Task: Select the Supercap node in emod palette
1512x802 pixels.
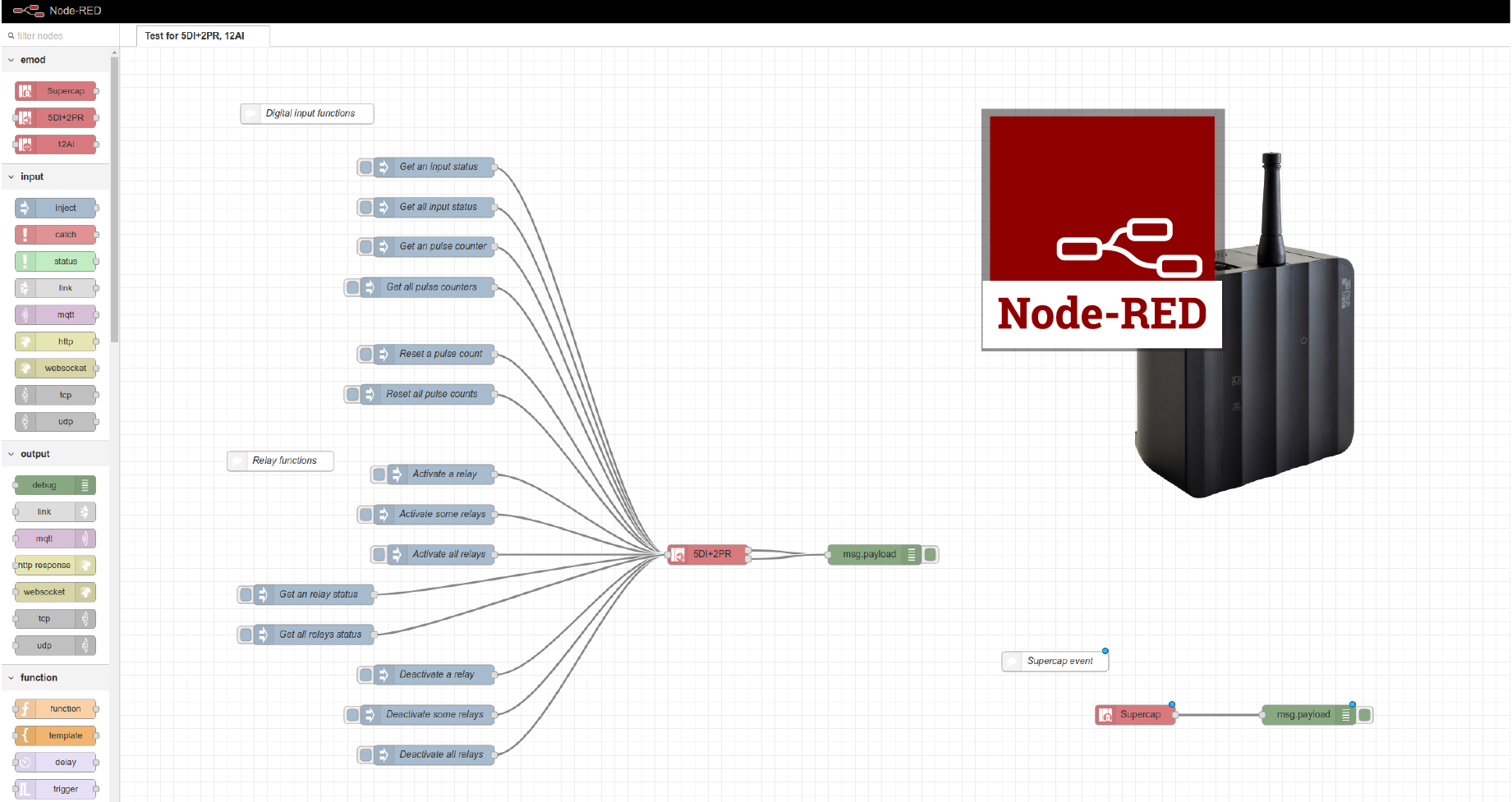Action: [x=56, y=91]
